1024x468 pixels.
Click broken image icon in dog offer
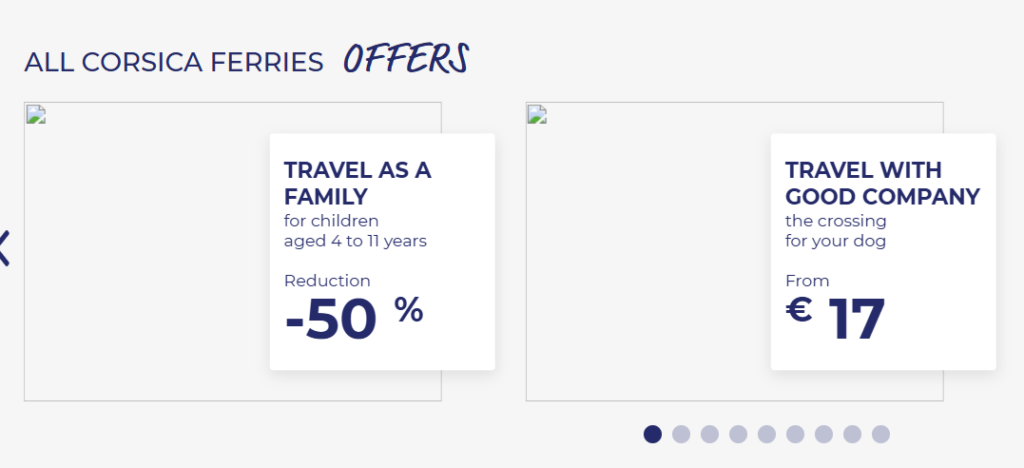[x=538, y=114]
